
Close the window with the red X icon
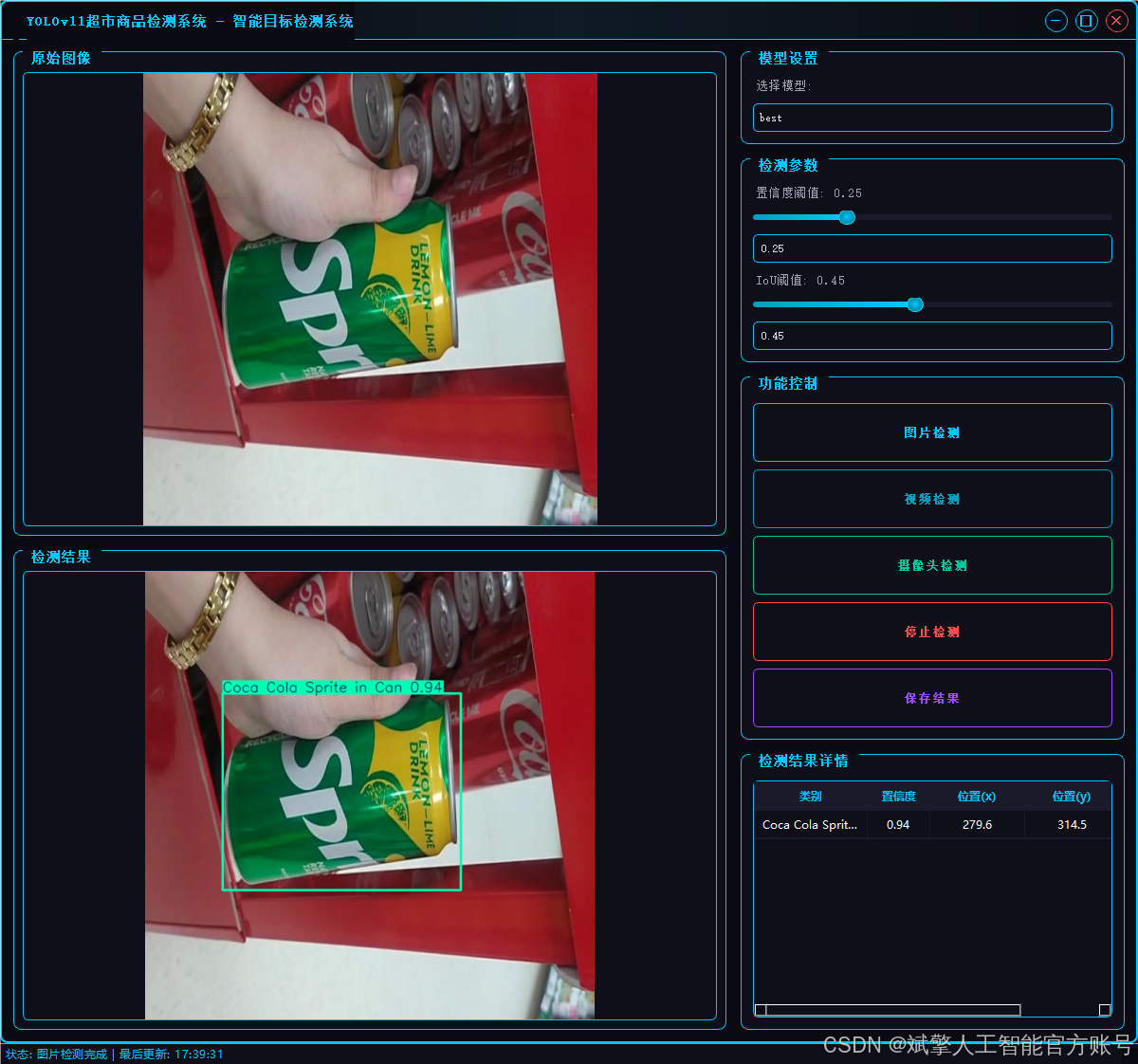tap(1117, 21)
